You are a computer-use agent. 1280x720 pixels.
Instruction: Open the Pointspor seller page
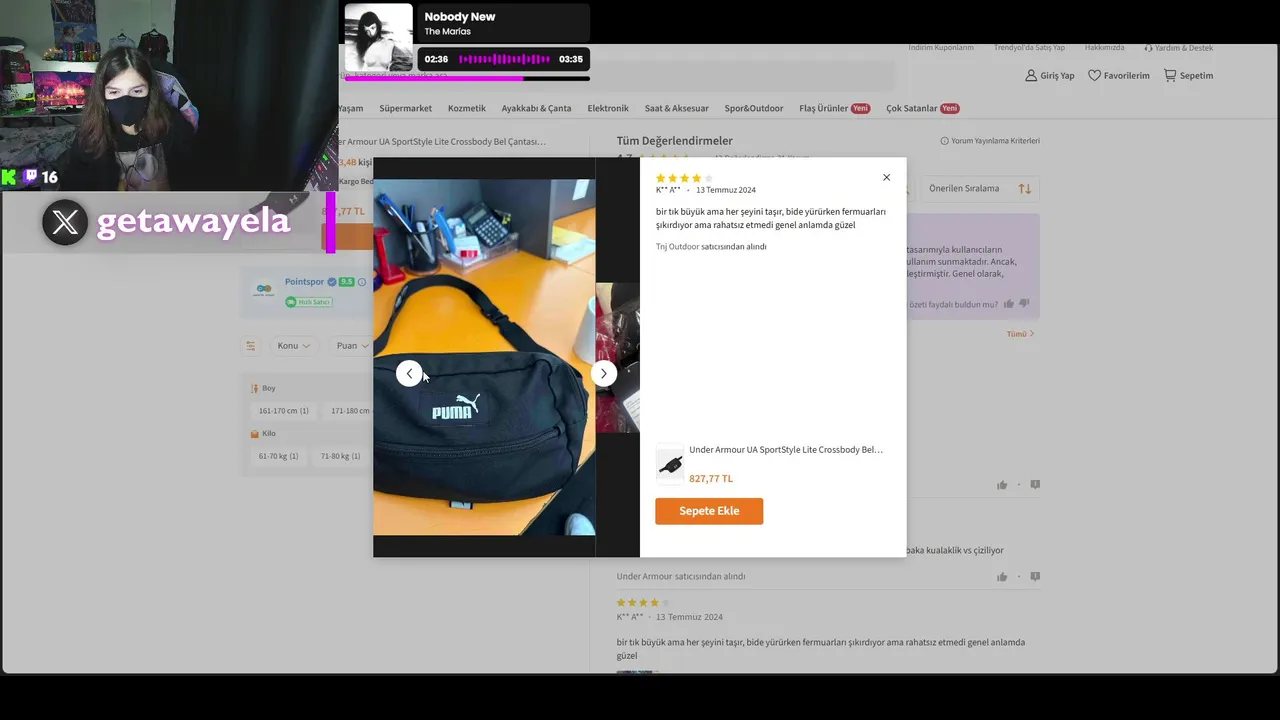coord(304,282)
